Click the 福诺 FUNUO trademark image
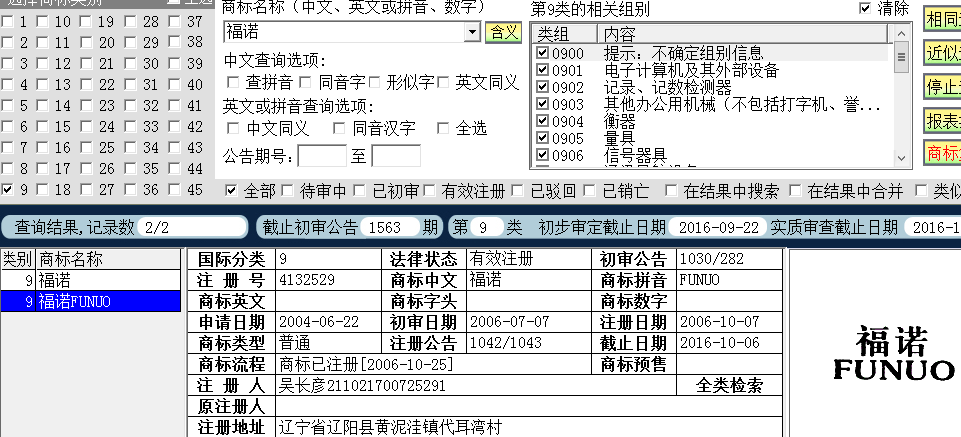The width and height of the screenshot is (961, 437). coord(893,354)
